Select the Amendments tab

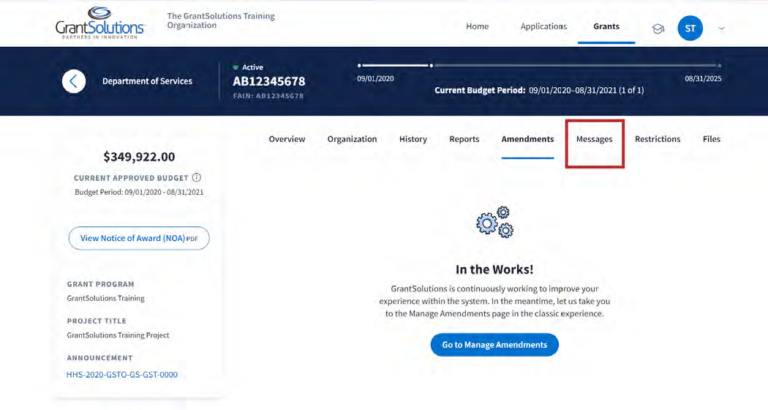(x=527, y=139)
